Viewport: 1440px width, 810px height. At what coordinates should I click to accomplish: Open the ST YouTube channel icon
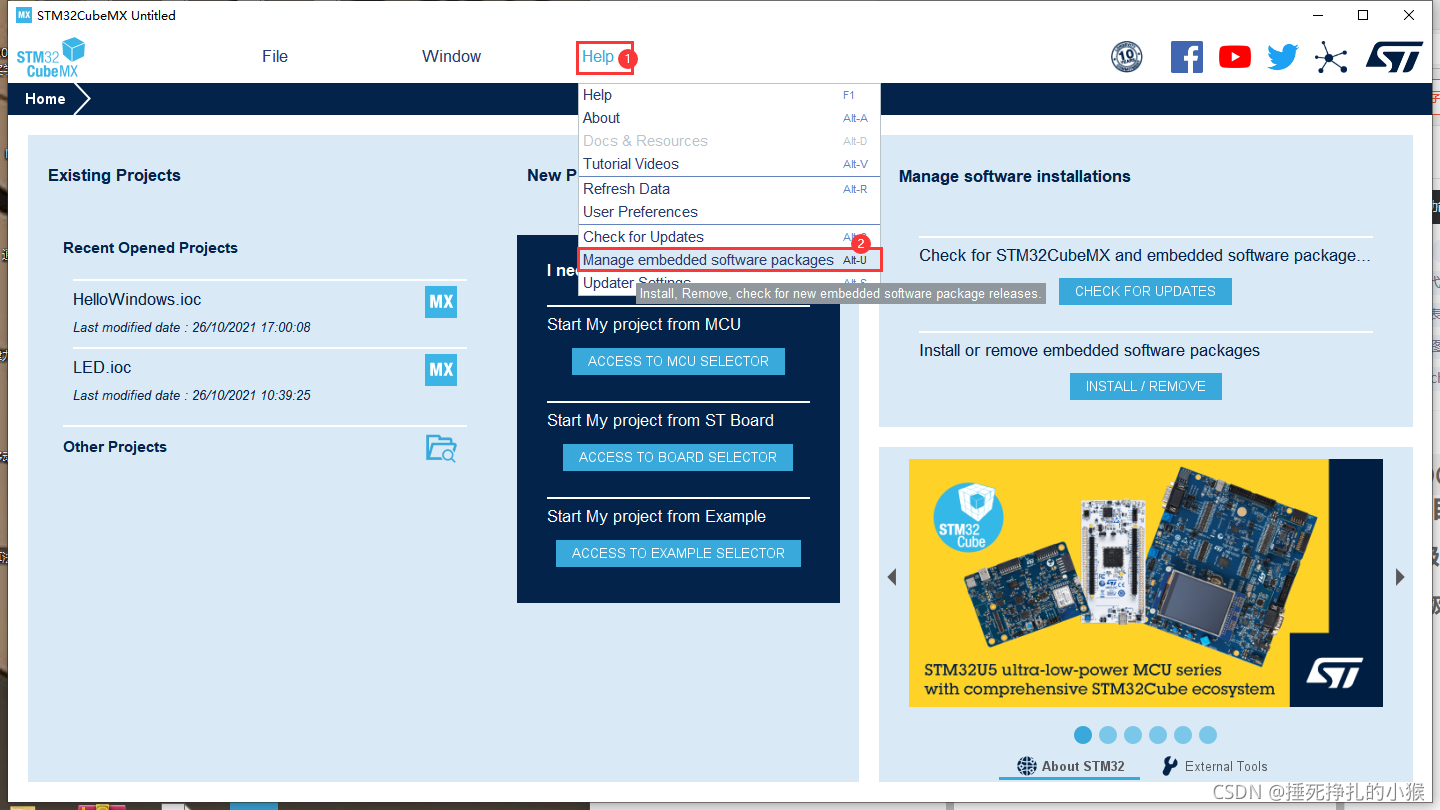point(1235,57)
